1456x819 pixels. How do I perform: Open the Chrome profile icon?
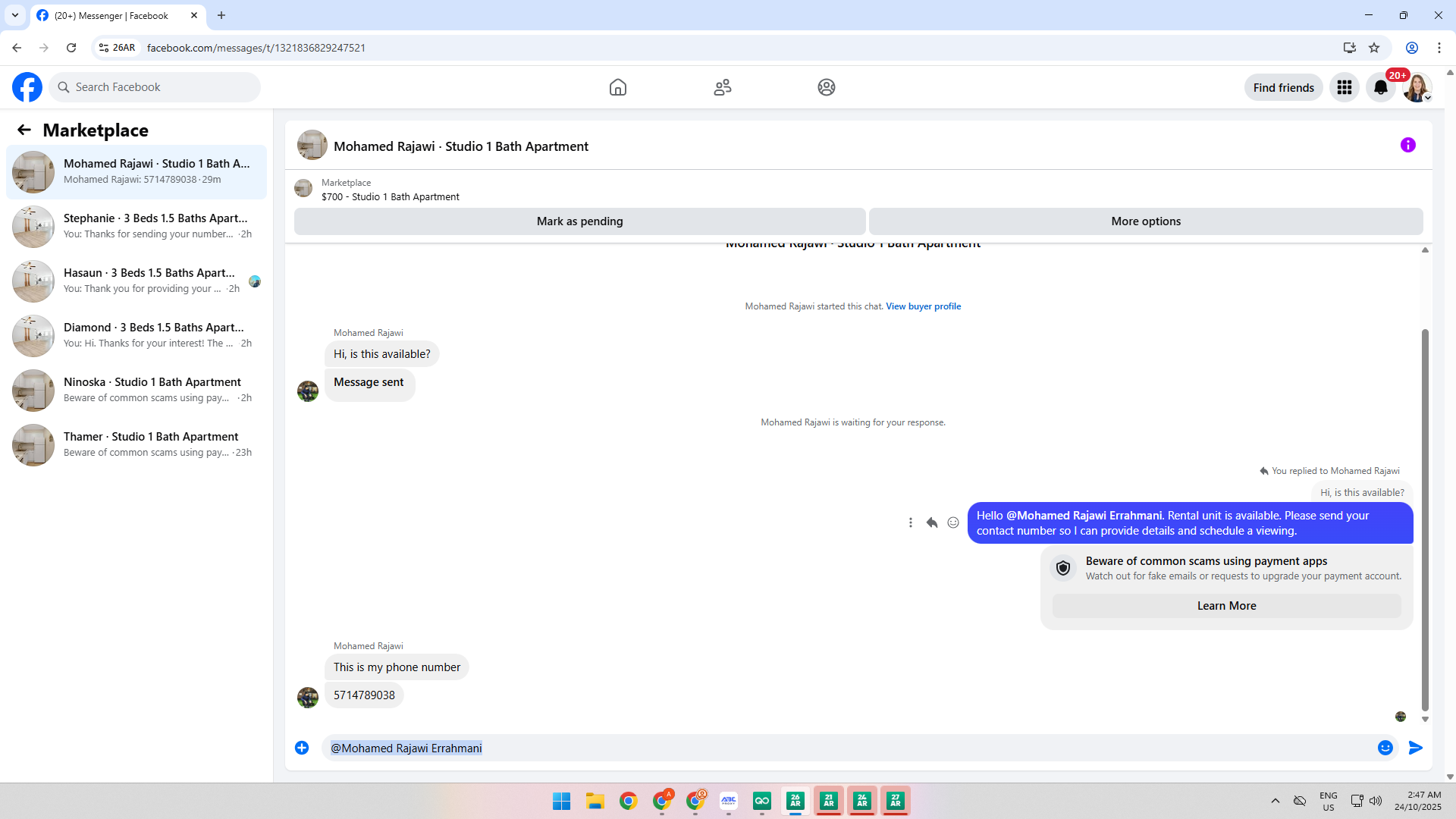pyautogui.click(x=1412, y=48)
